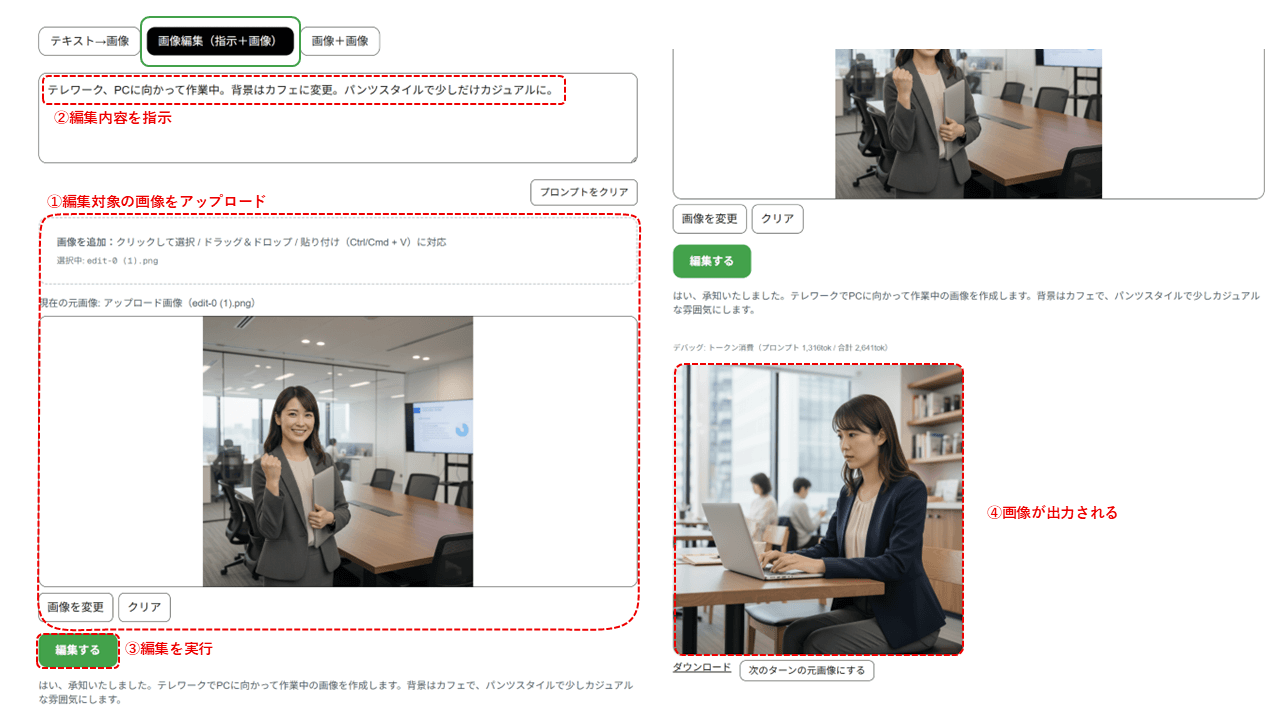
Task: Click the green 編集する button below upload area
Action: pos(77,648)
